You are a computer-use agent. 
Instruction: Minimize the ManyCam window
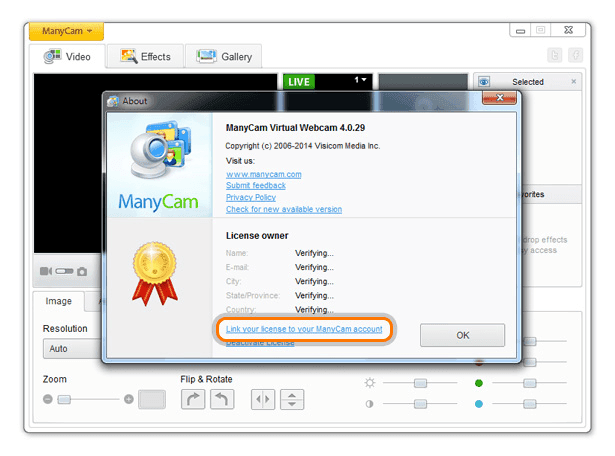[520, 31]
